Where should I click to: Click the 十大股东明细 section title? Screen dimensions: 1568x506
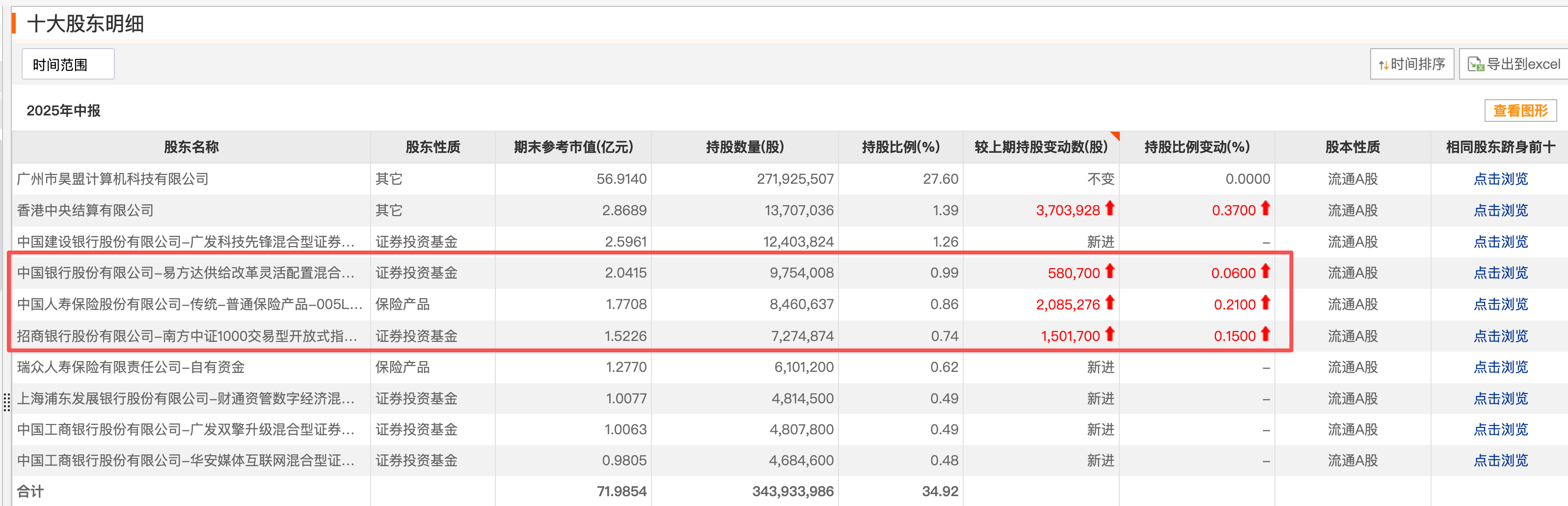[86, 24]
